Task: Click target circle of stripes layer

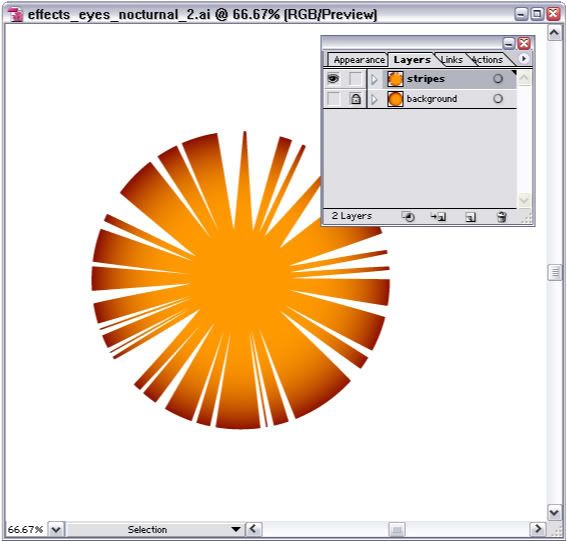Action: [498, 78]
